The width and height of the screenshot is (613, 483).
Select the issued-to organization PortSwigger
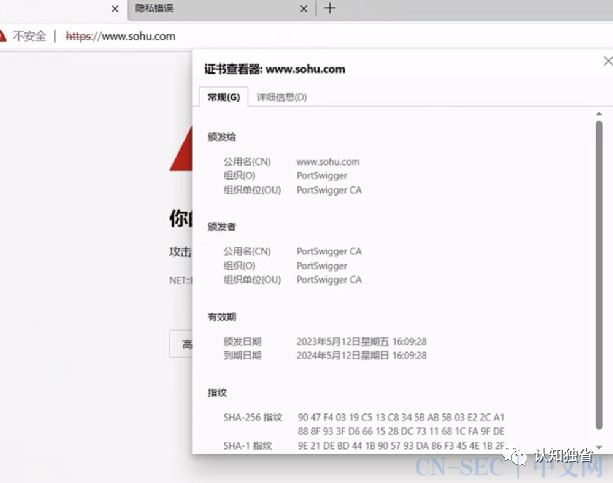pyautogui.click(x=322, y=176)
